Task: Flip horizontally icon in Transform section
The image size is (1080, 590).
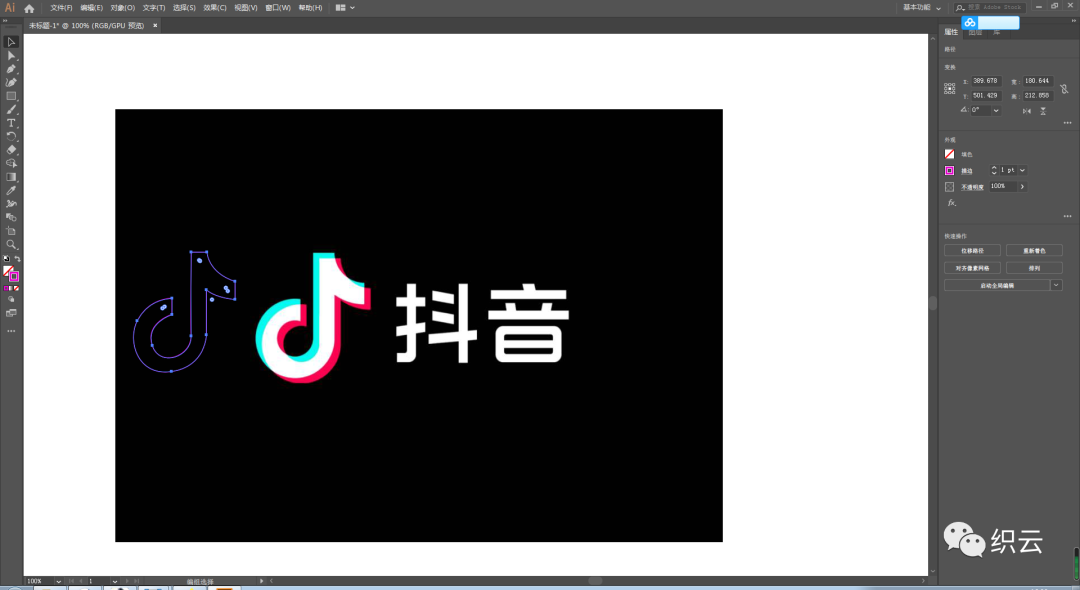Action: (x=1027, y=111)
